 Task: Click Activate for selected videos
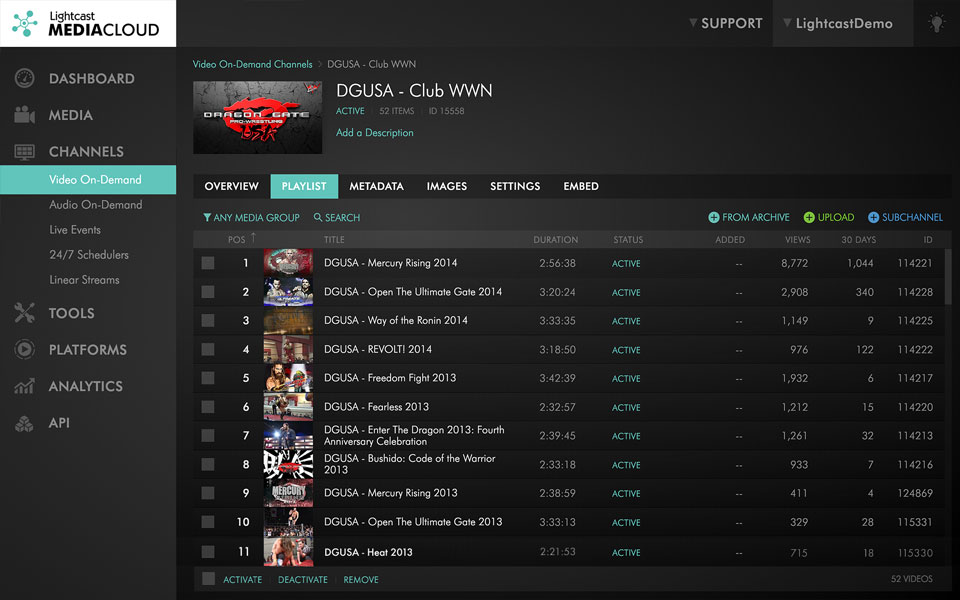coord(242,579)
